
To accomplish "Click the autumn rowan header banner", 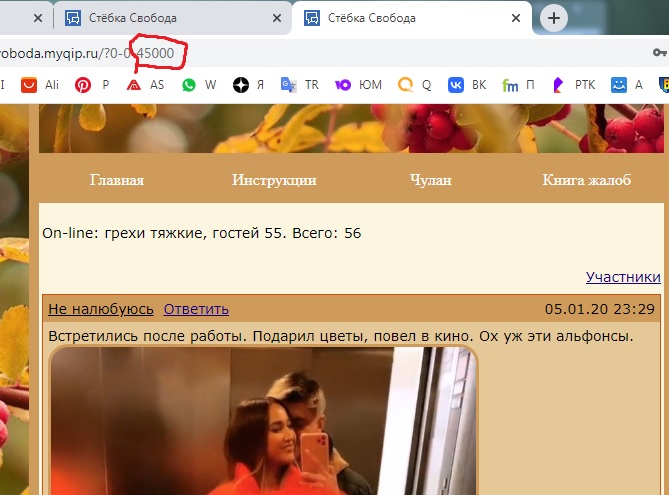I will coord(354,128).
